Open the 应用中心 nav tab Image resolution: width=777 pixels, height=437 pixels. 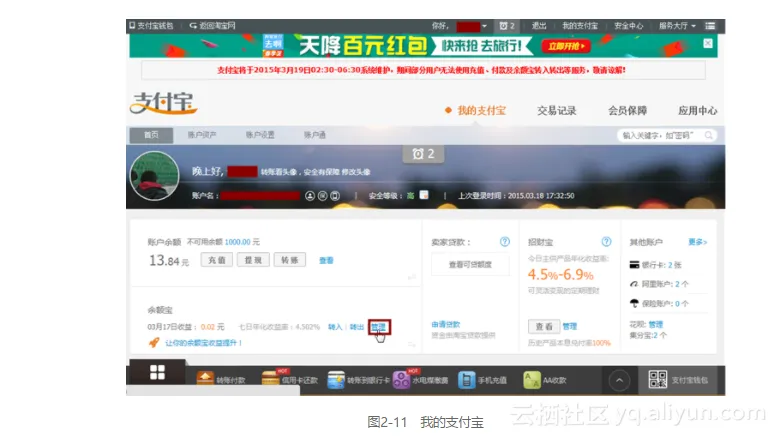click(697, 110)
